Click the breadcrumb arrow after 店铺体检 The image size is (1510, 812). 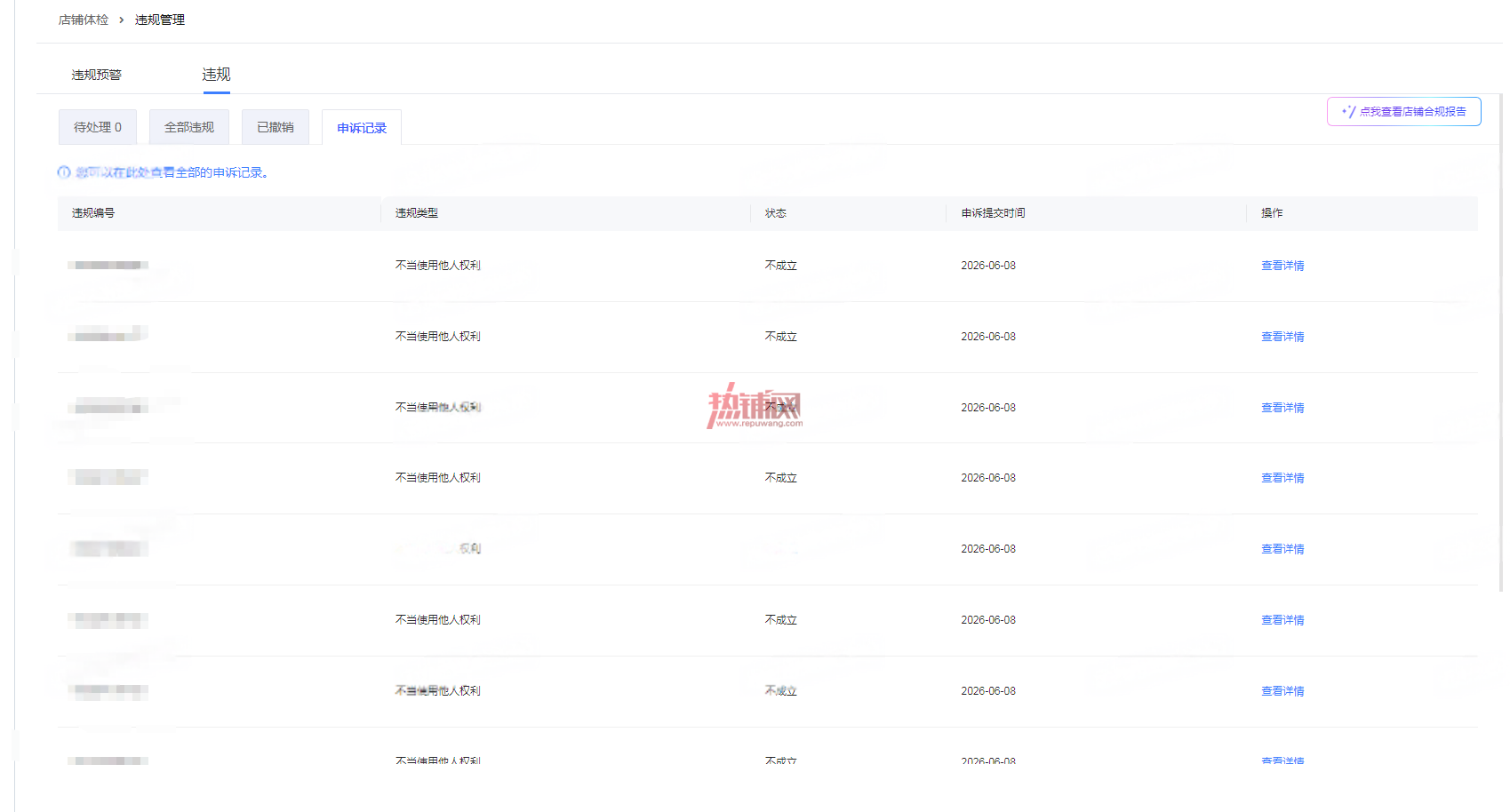(x=122, y=20)
